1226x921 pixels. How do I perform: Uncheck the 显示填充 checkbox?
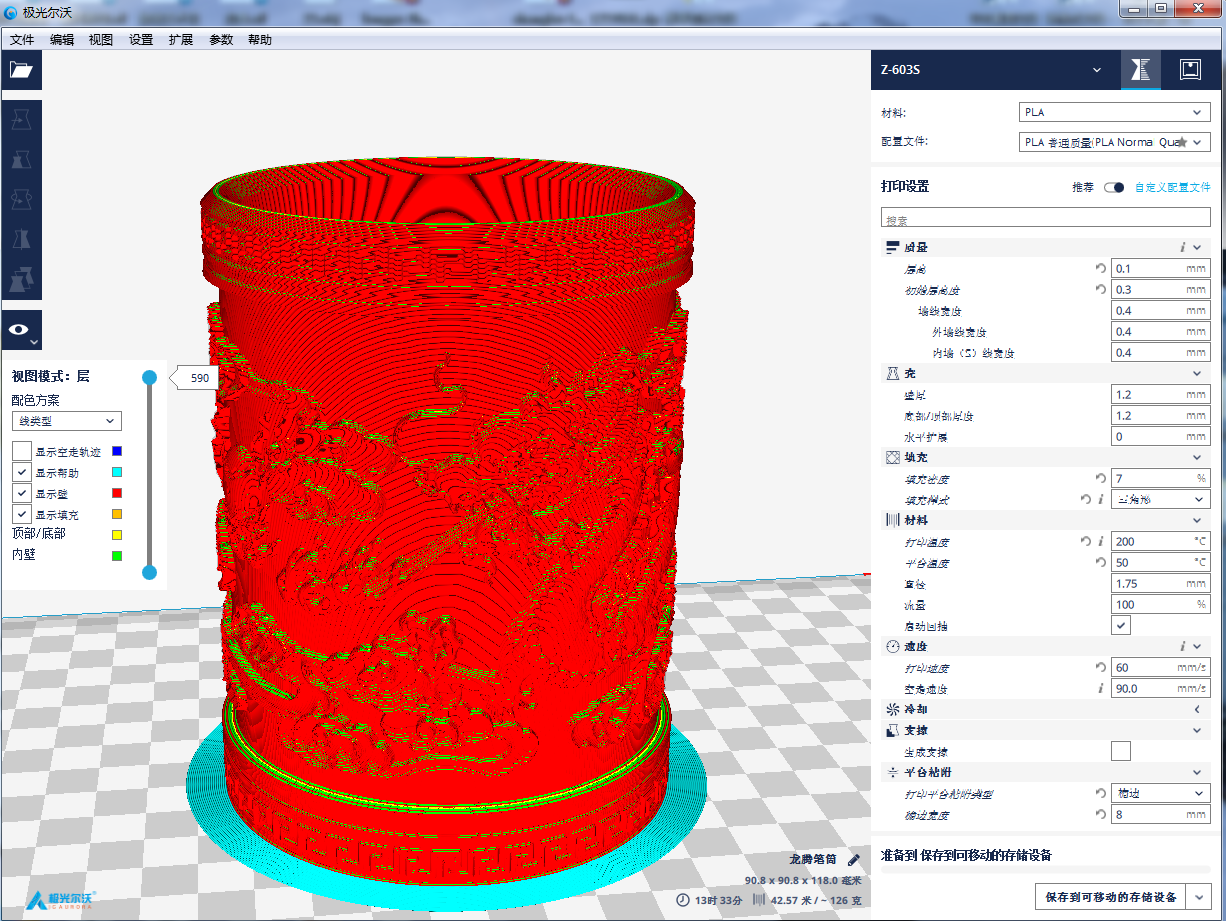click(x=22, y=514)
